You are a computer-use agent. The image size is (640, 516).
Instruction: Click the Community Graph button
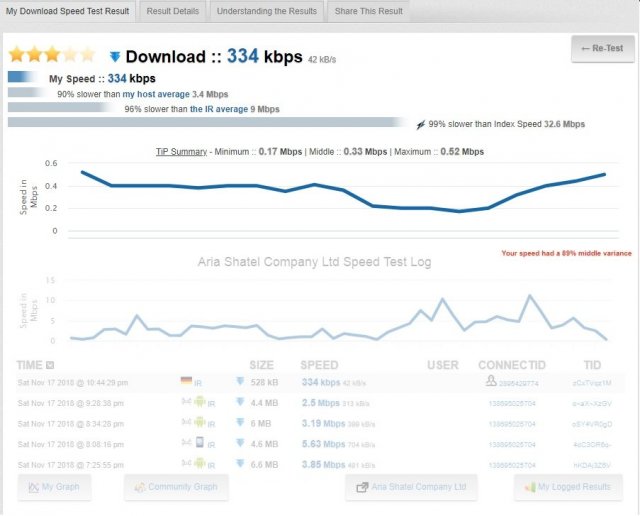pos(176,487)
